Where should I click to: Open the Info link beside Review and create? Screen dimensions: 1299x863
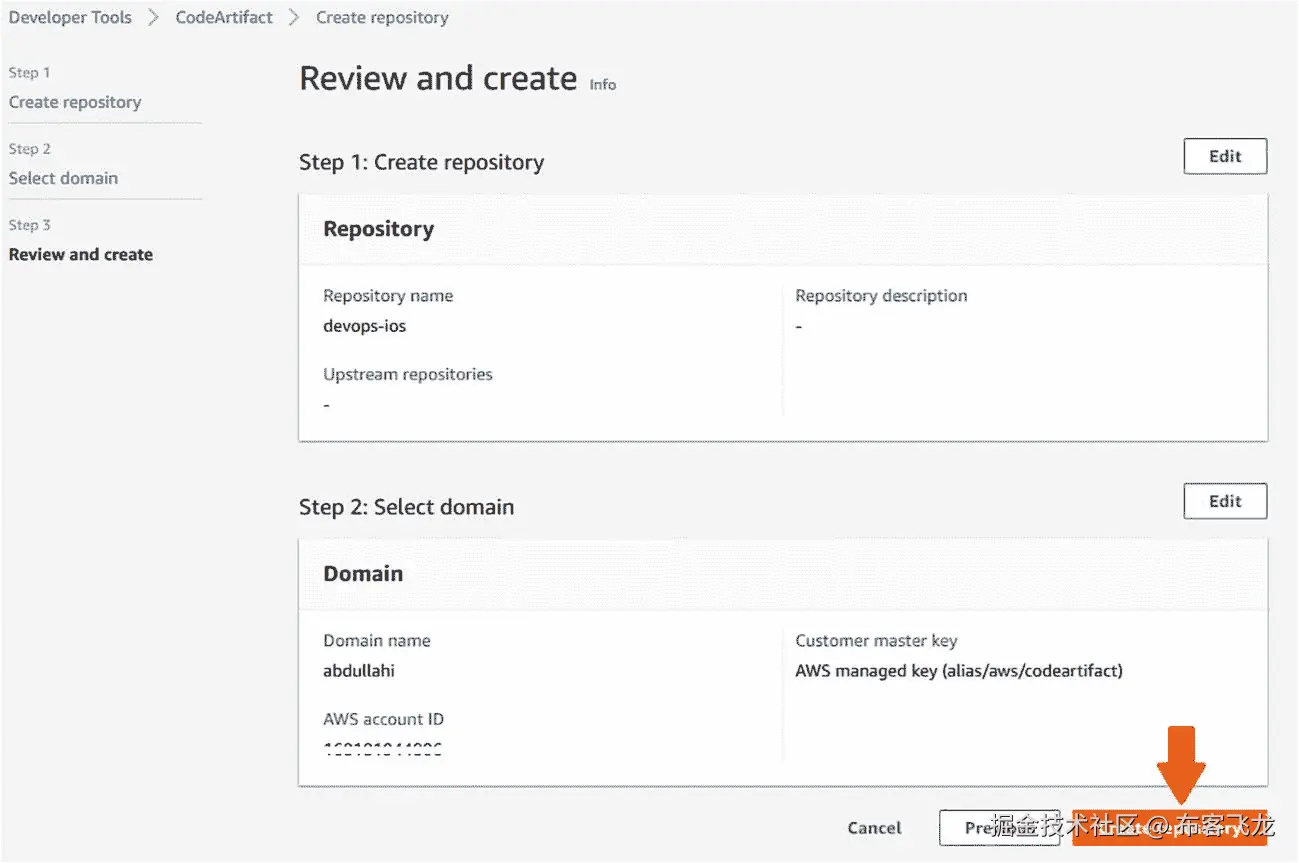(x=602, y=85)
